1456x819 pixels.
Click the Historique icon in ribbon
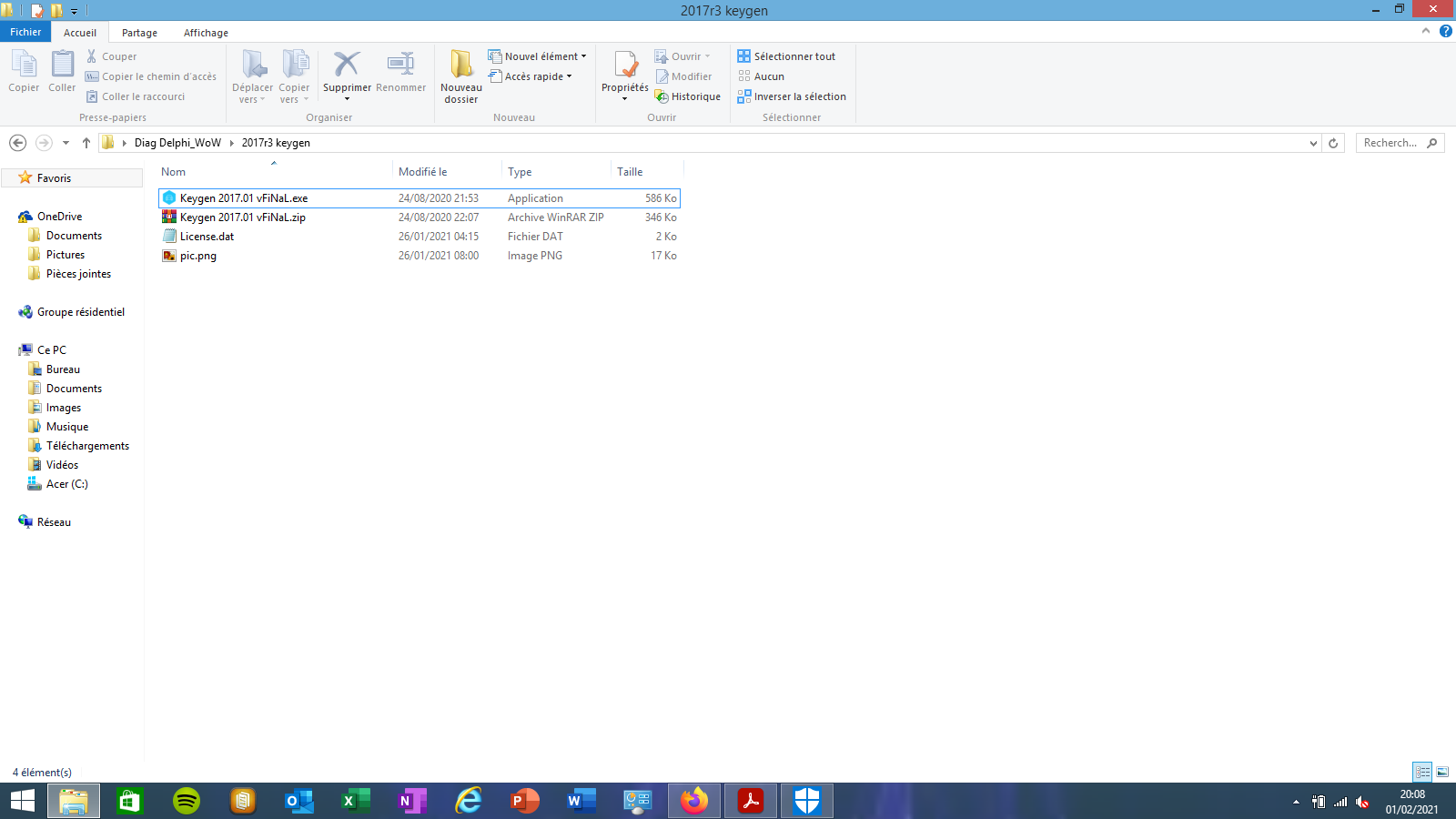(662, 97)
